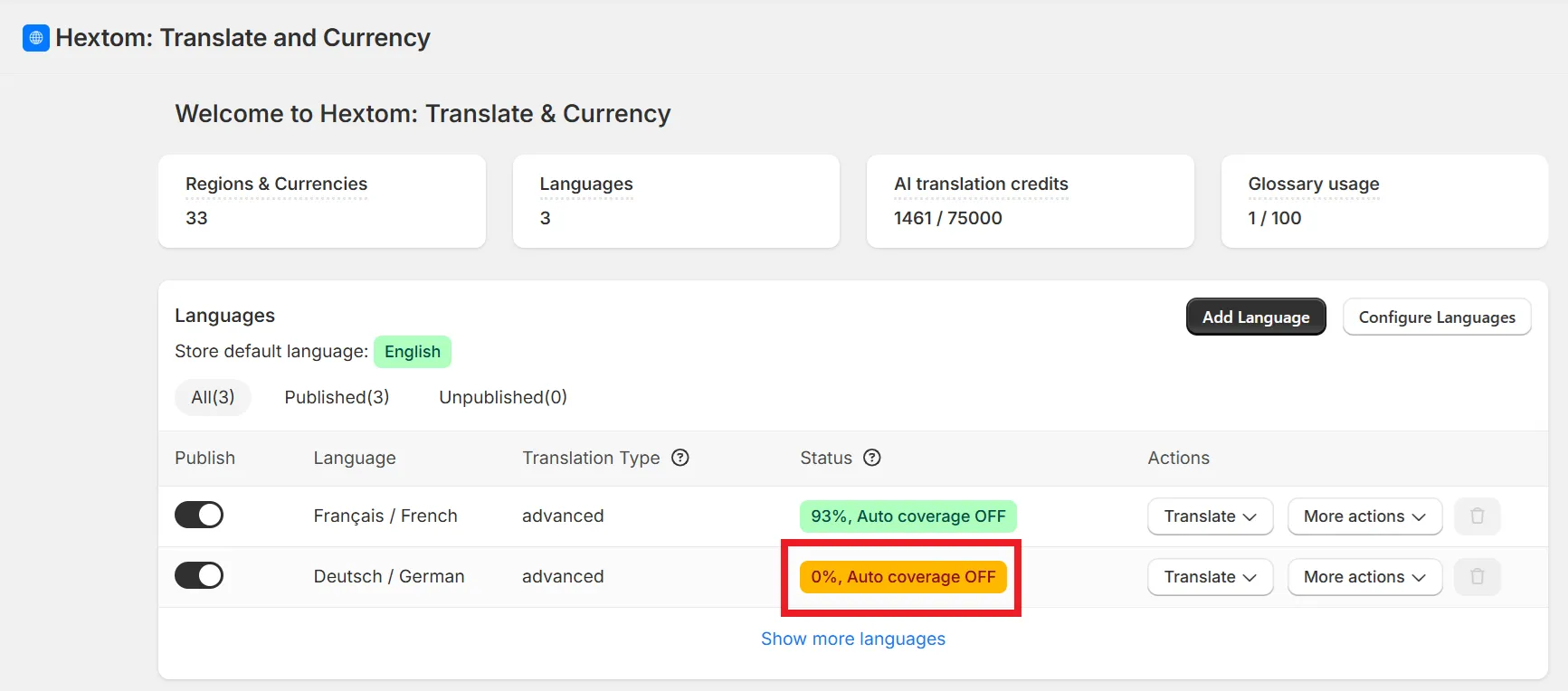Open the AI translation credits card
This screenshot has height=691, width=1568.
(x=1031, y=201)
